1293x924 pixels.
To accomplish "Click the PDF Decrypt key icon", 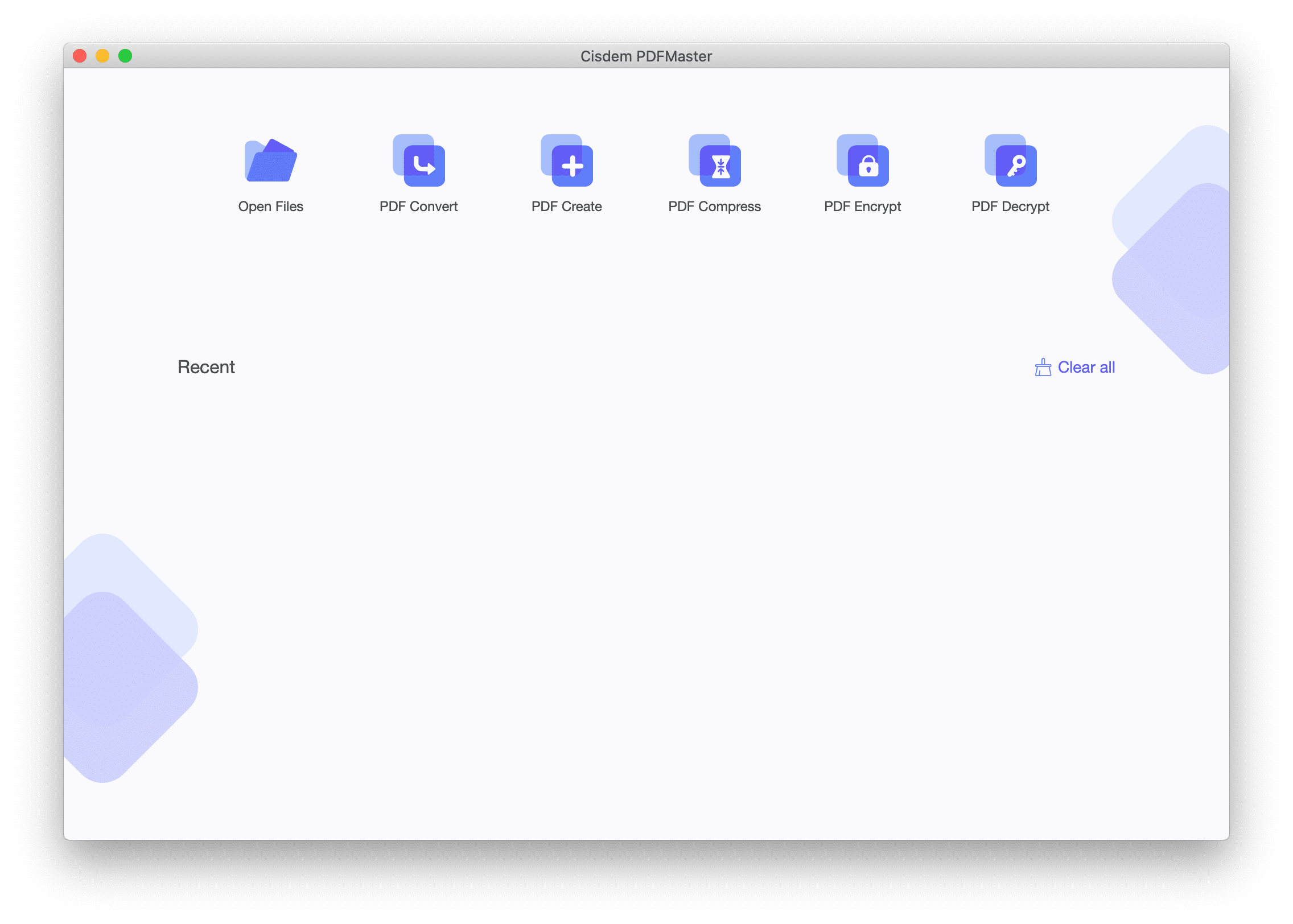I will 1011,161.
